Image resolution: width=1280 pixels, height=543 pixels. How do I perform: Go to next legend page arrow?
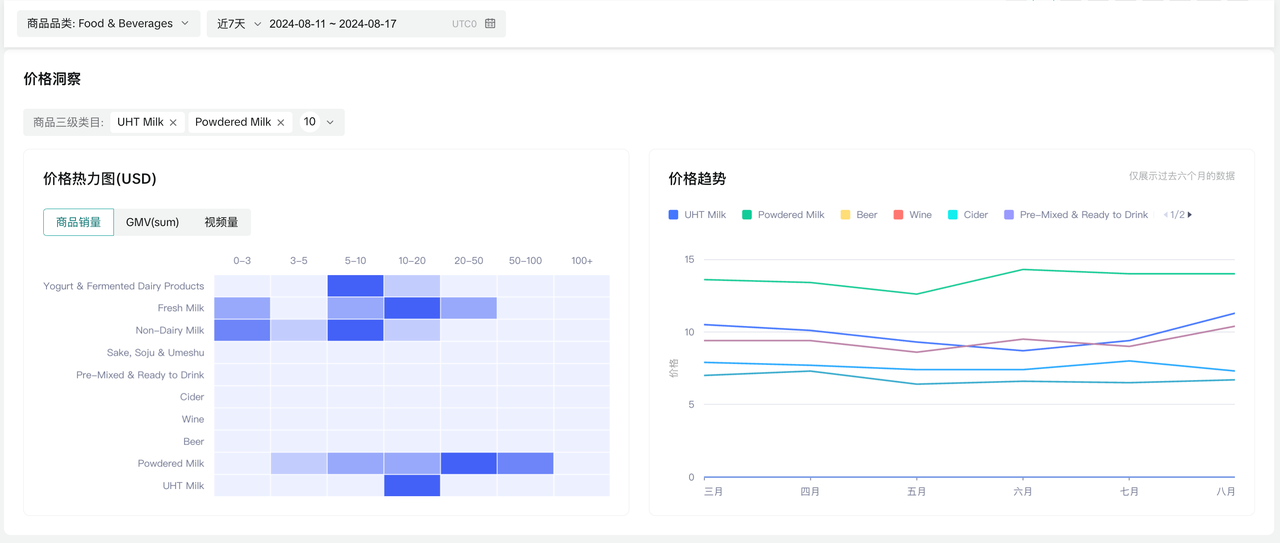[x=1190, y=215]
